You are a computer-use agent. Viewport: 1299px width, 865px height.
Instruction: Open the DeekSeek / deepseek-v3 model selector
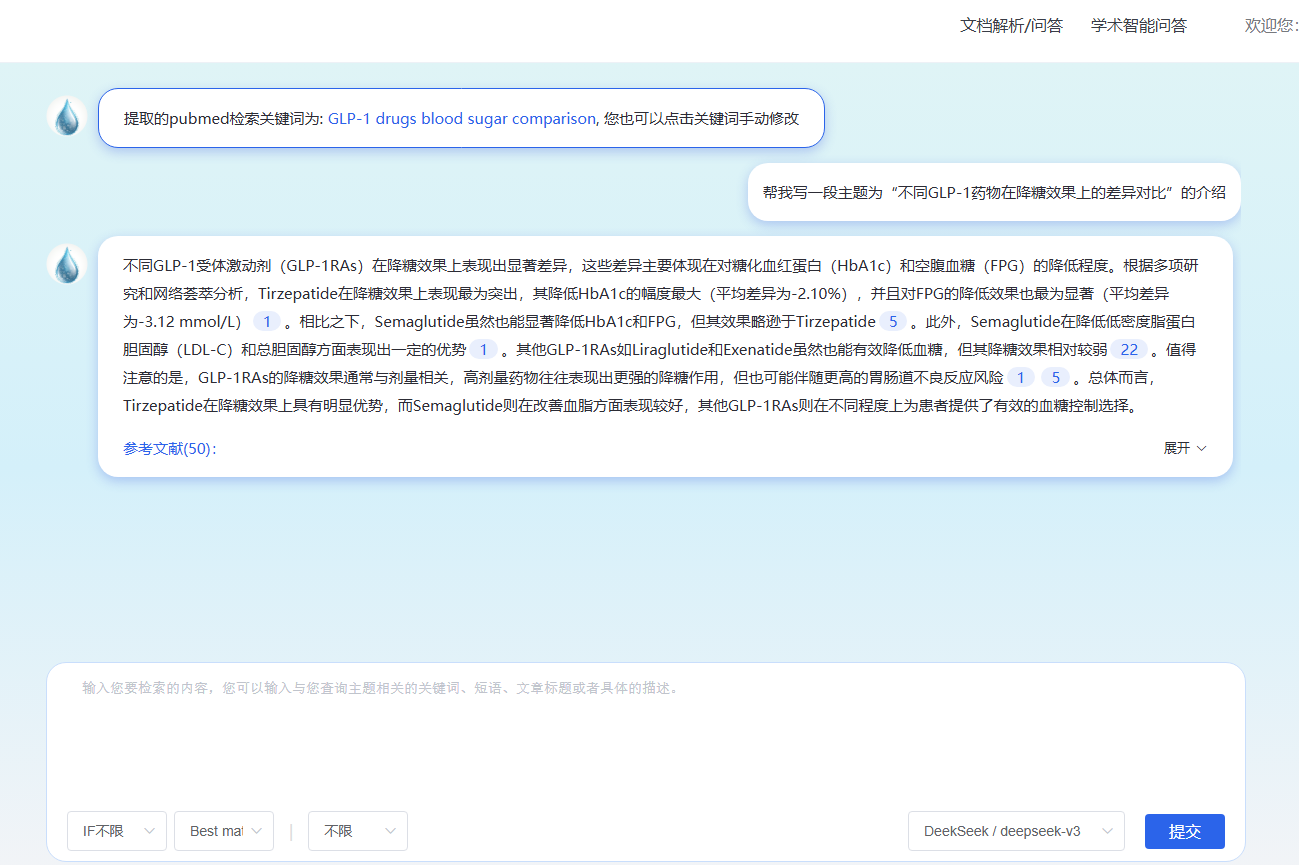point(1015,831)
